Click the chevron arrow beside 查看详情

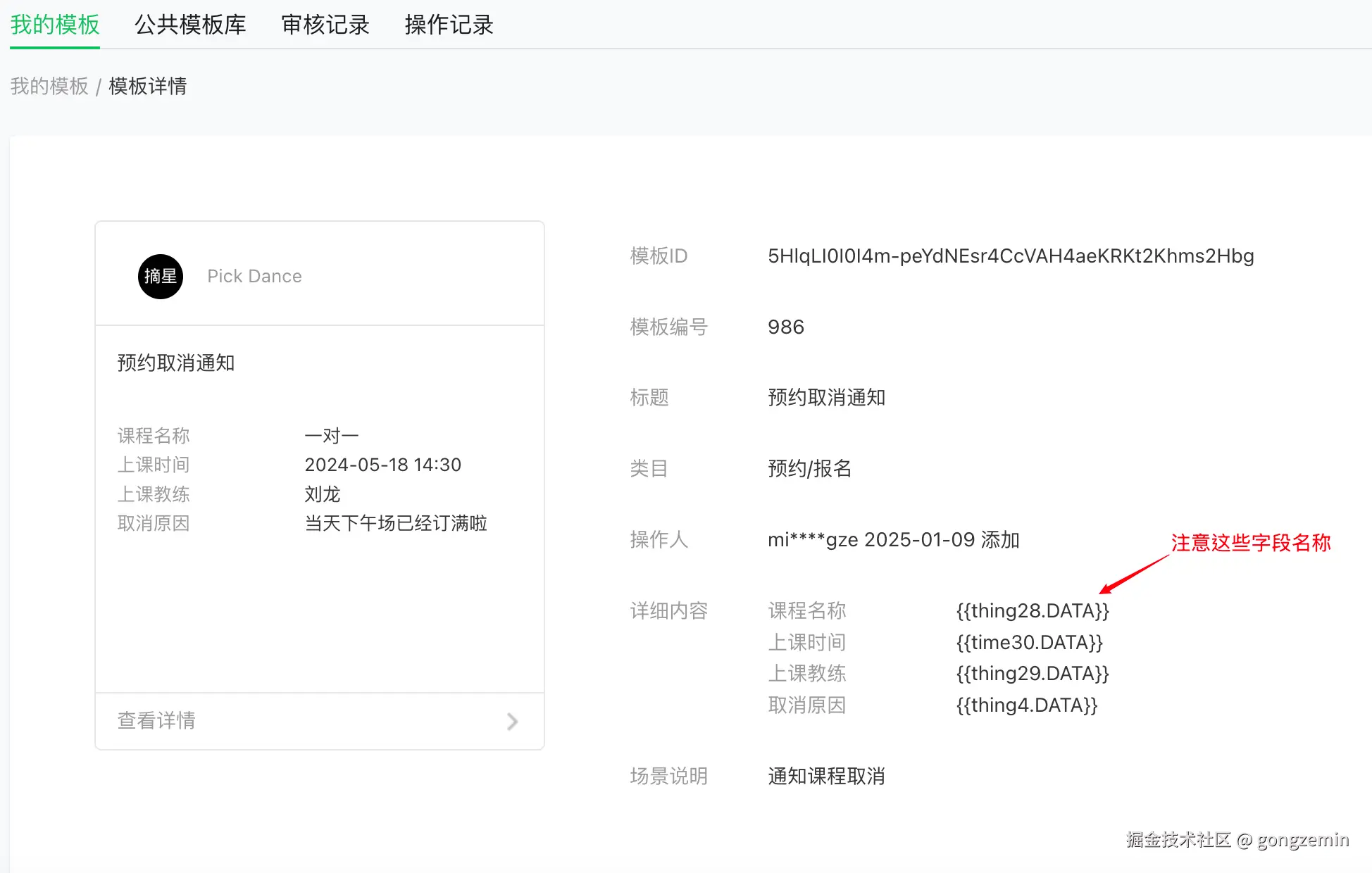pyautogui.click(x=512, y=721)
